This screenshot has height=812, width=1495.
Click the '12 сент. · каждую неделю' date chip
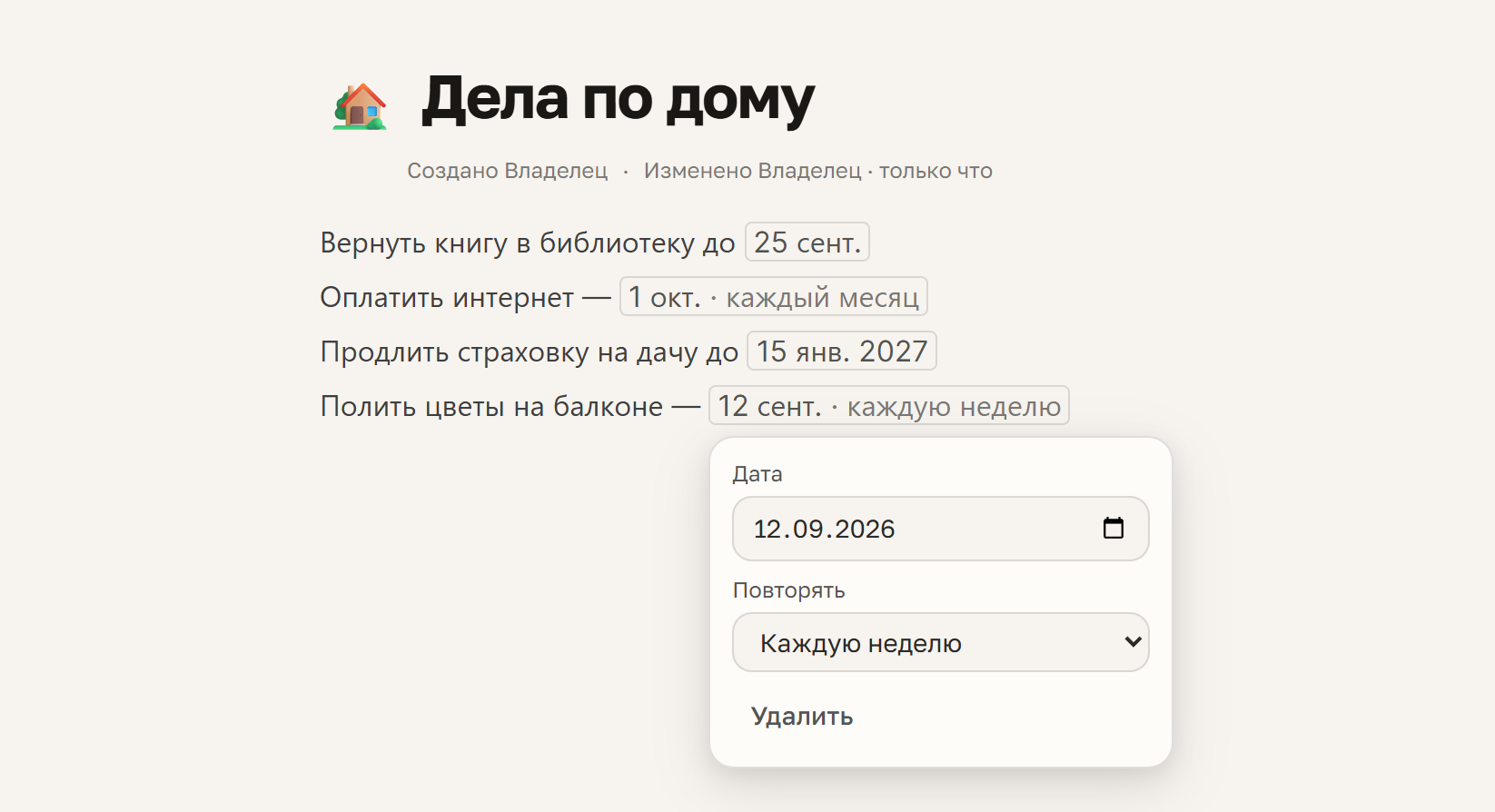889,405
